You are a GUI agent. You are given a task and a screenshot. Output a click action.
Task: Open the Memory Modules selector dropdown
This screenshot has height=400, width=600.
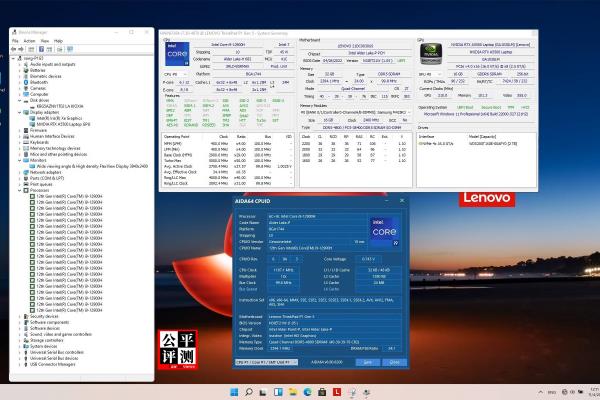click(x=356, y=112)
